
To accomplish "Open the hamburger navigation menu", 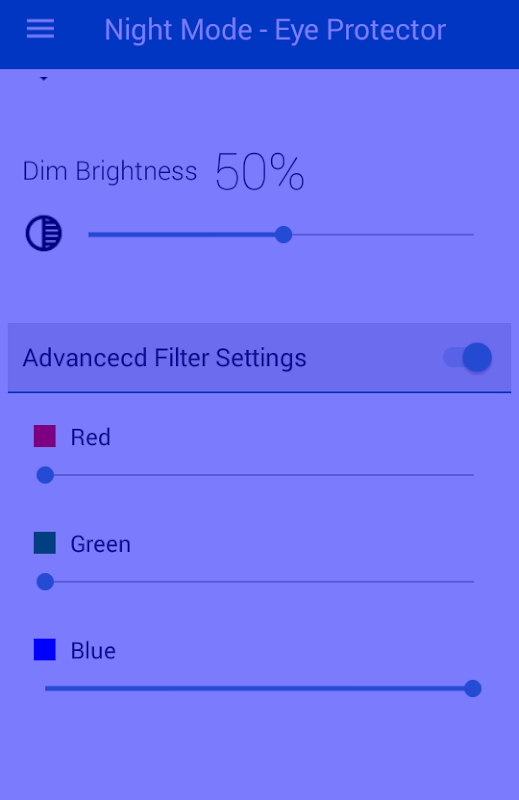I will click(40, 29).
